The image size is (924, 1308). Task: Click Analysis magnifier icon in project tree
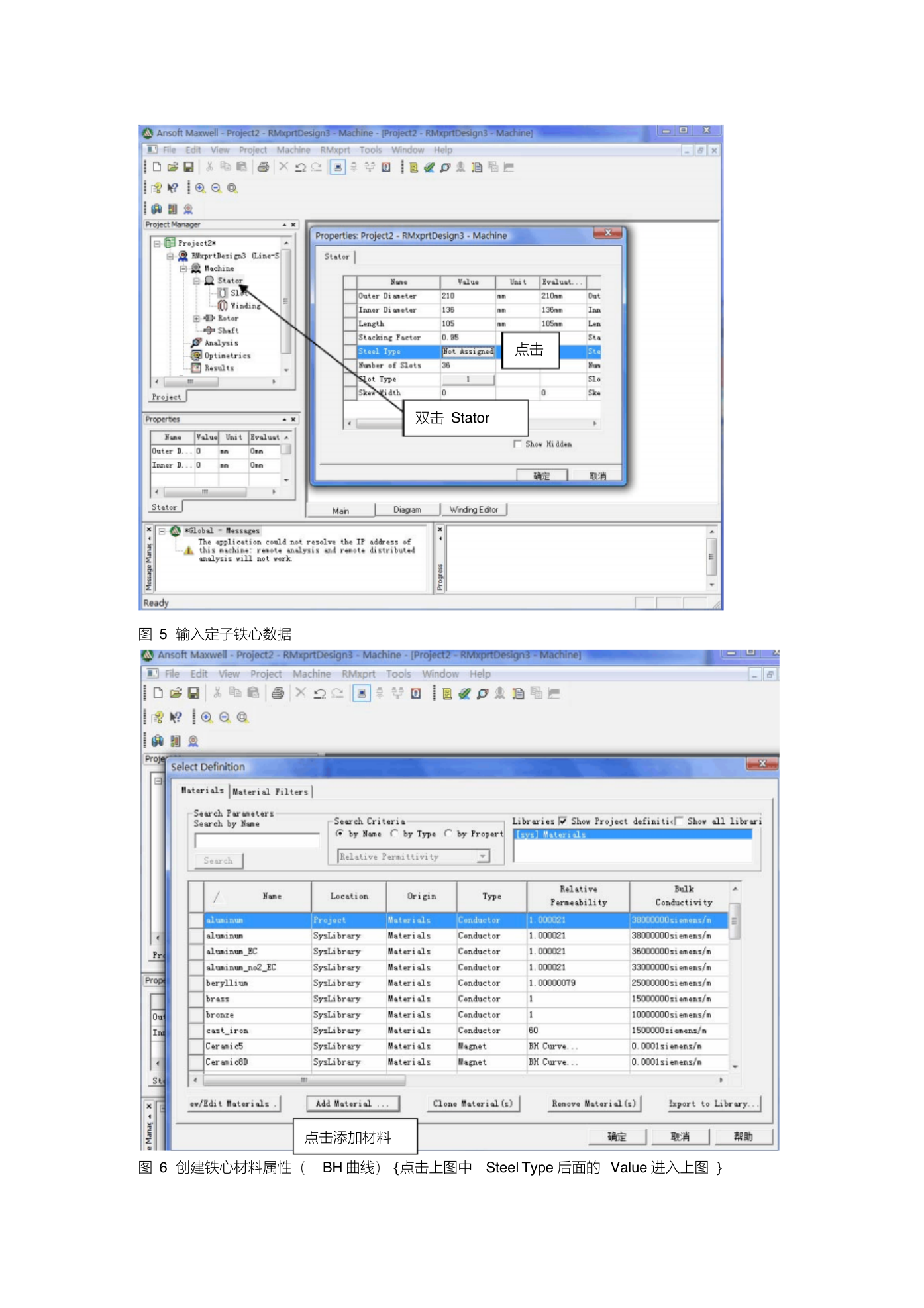pos(196,343)
